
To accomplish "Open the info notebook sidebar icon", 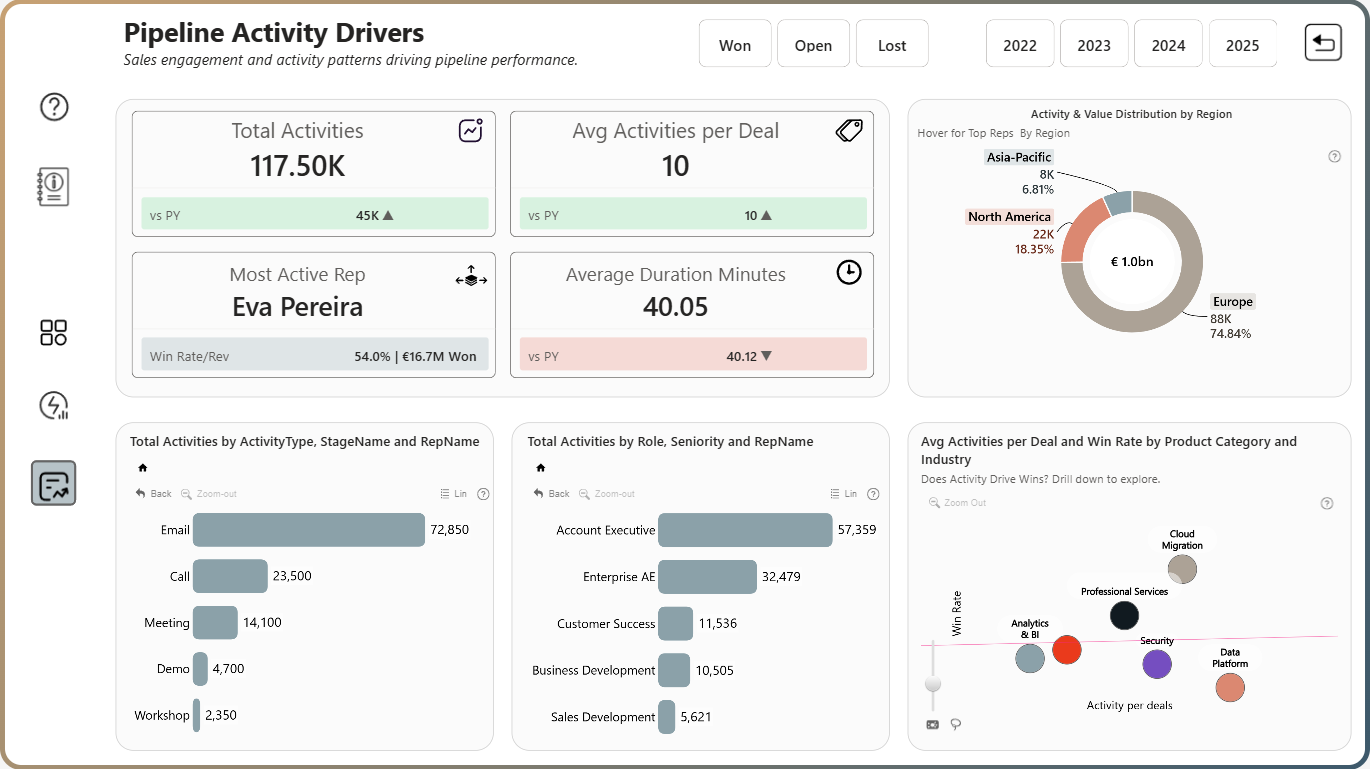I will tap(53, 186).
